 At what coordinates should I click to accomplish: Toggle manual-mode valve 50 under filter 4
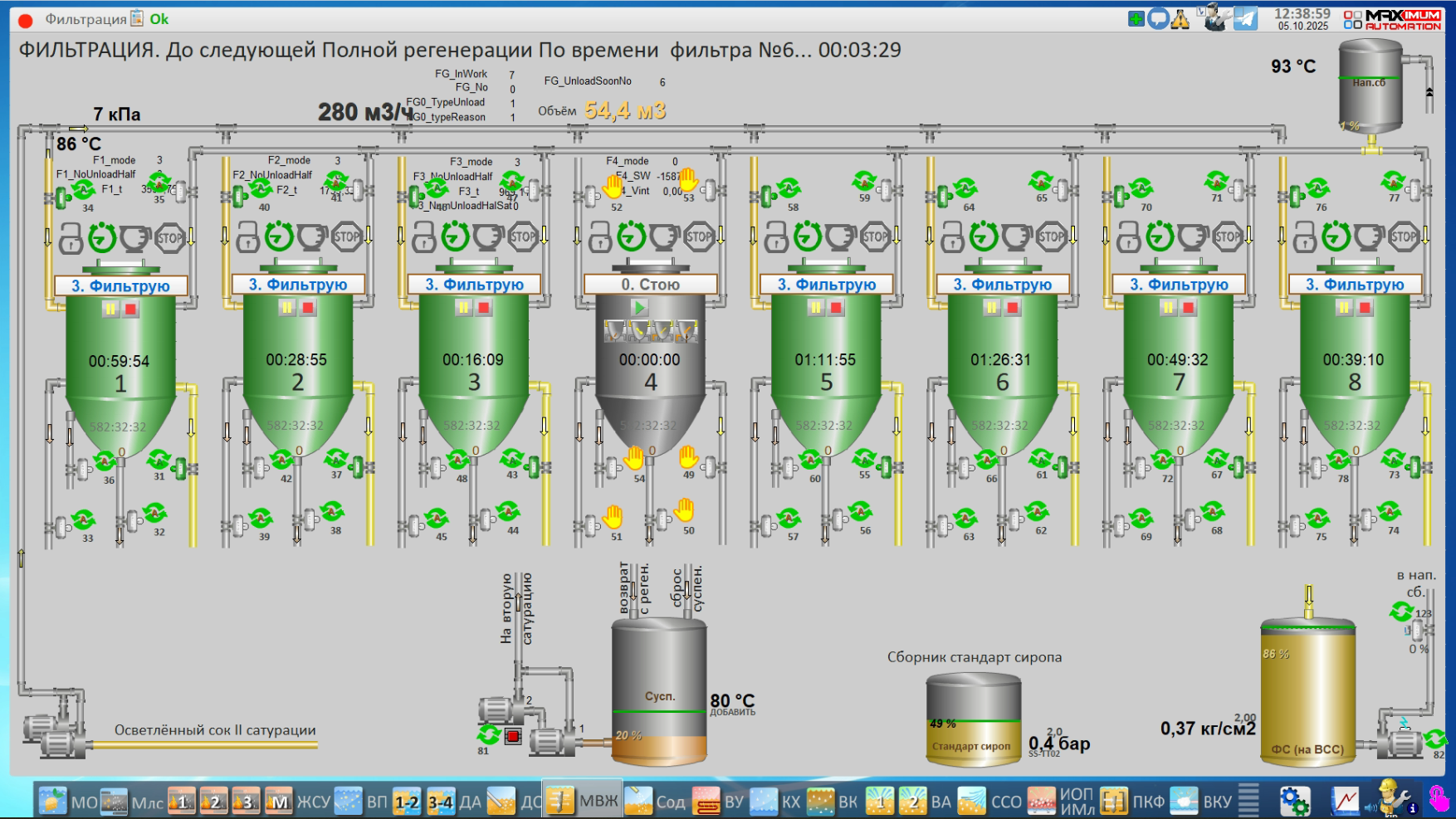tap(684, 509)
